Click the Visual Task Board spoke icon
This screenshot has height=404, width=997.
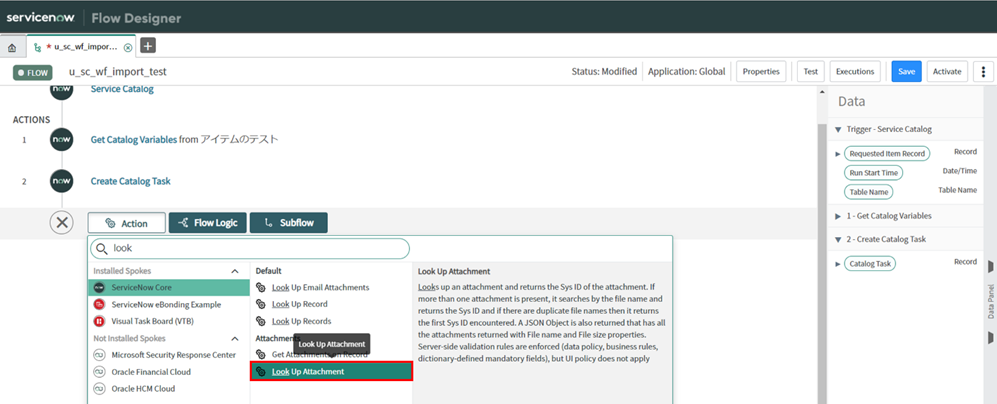pos(99,321)
